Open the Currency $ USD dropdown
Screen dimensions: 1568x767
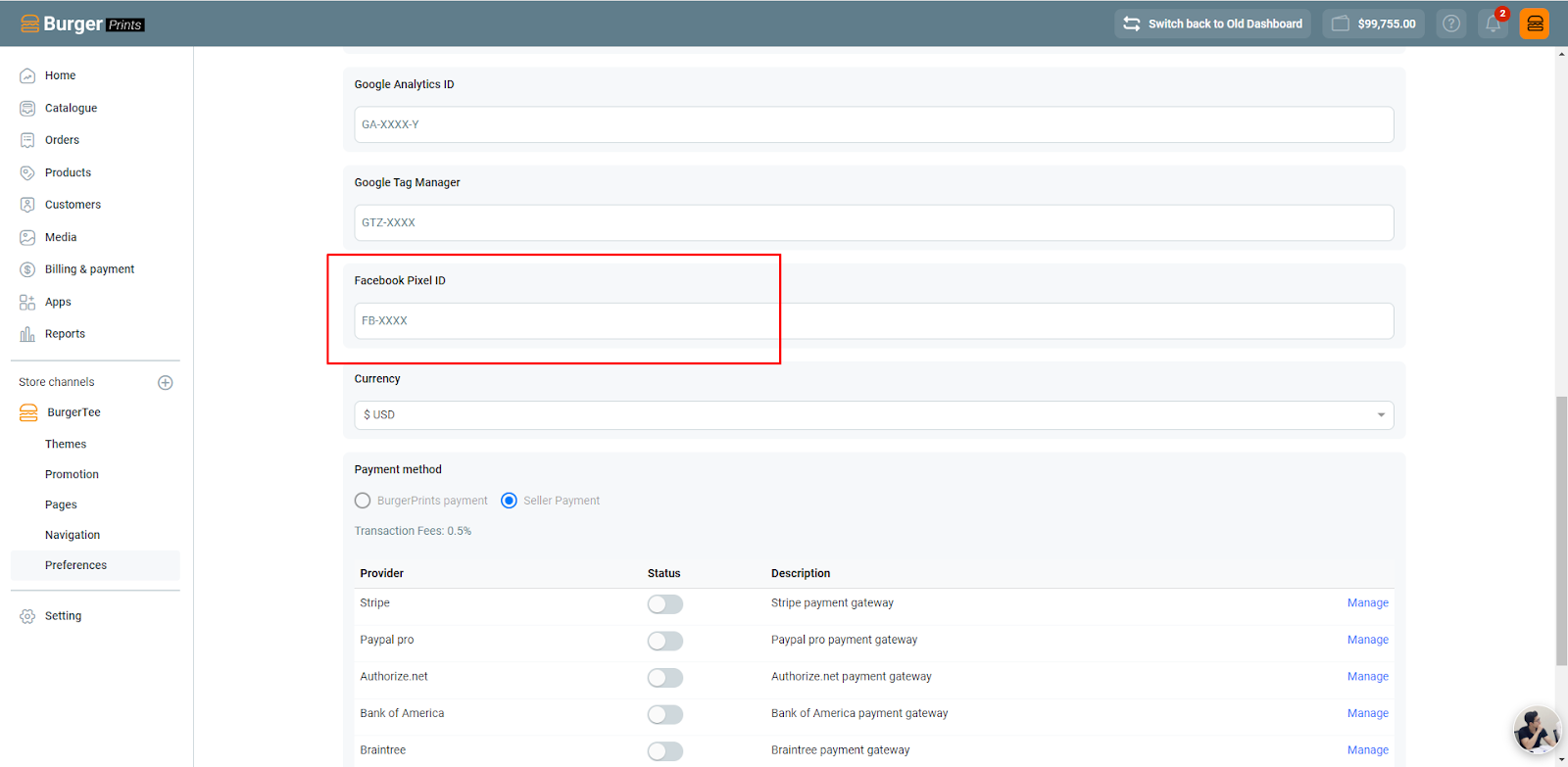point(874,415)
